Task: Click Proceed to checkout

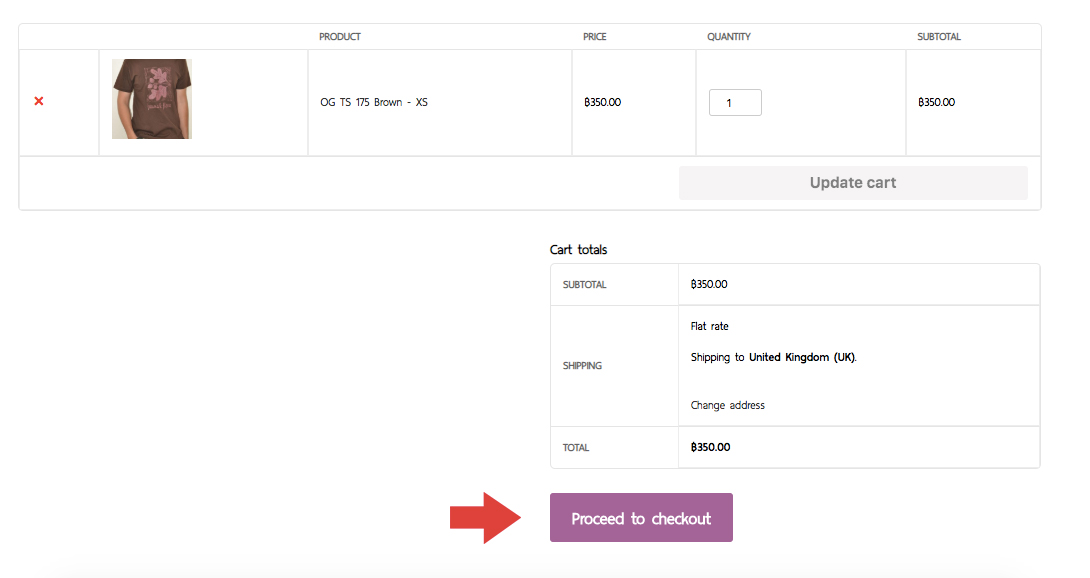Action: (x=641, y=517)
